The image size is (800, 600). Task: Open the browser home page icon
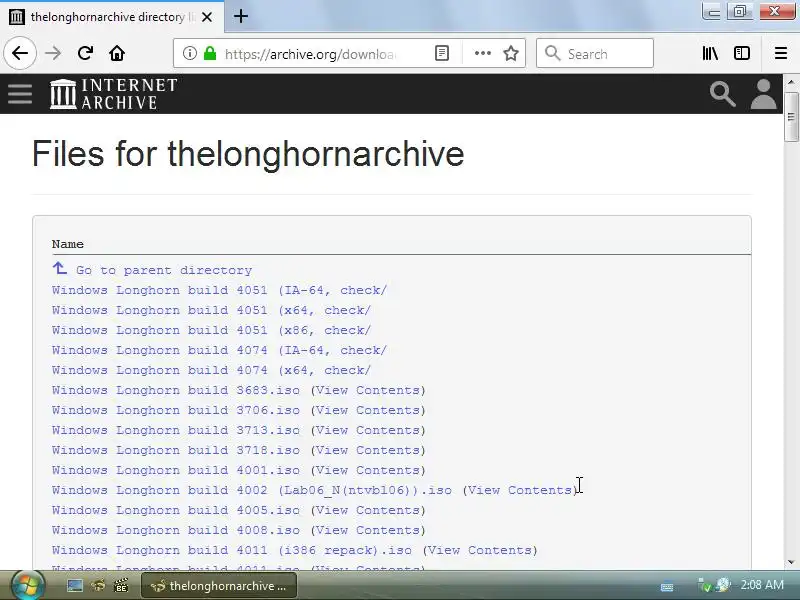(117, 53)
